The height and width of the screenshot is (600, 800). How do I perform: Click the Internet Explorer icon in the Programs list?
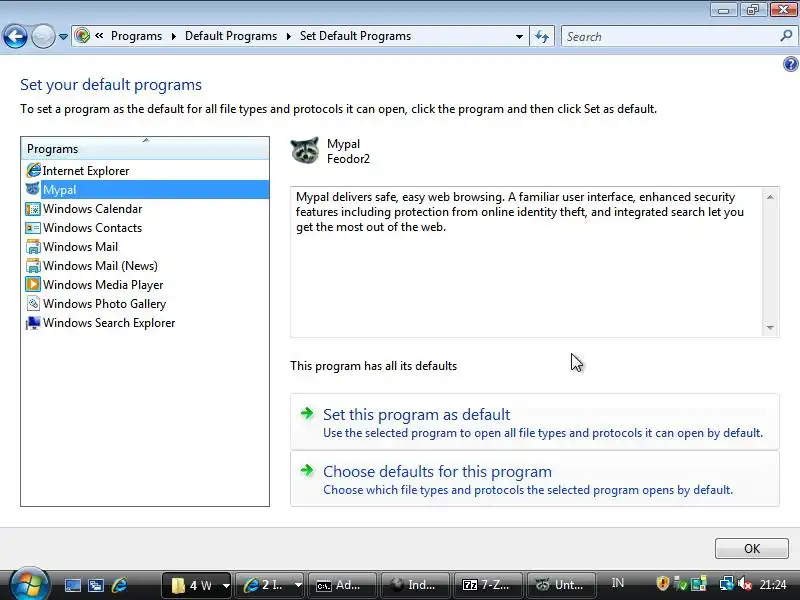[x=33, y=170]
